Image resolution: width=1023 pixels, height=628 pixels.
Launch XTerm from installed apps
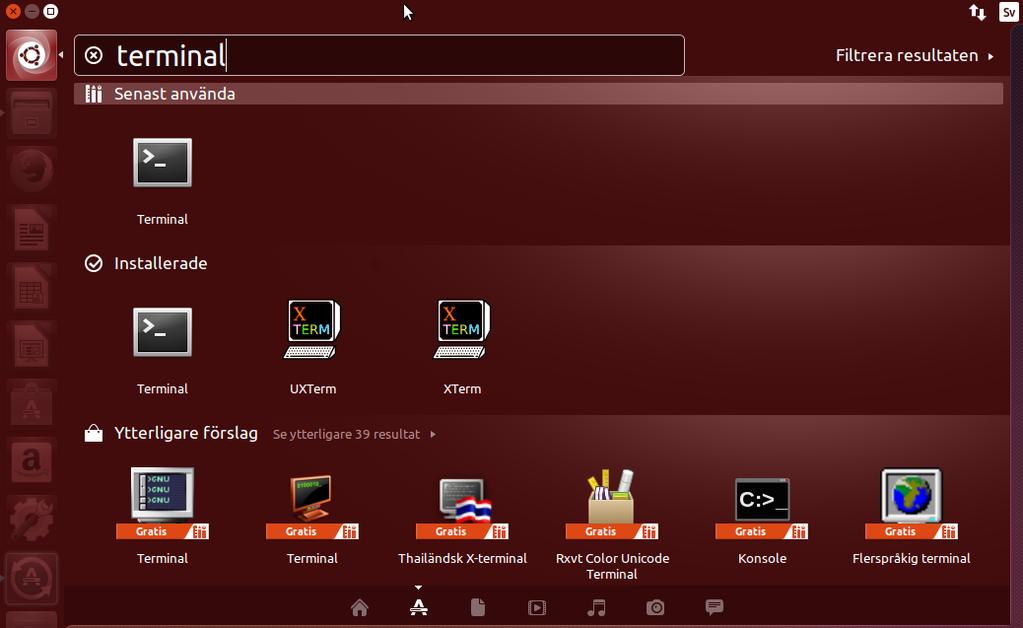[462, 329]
